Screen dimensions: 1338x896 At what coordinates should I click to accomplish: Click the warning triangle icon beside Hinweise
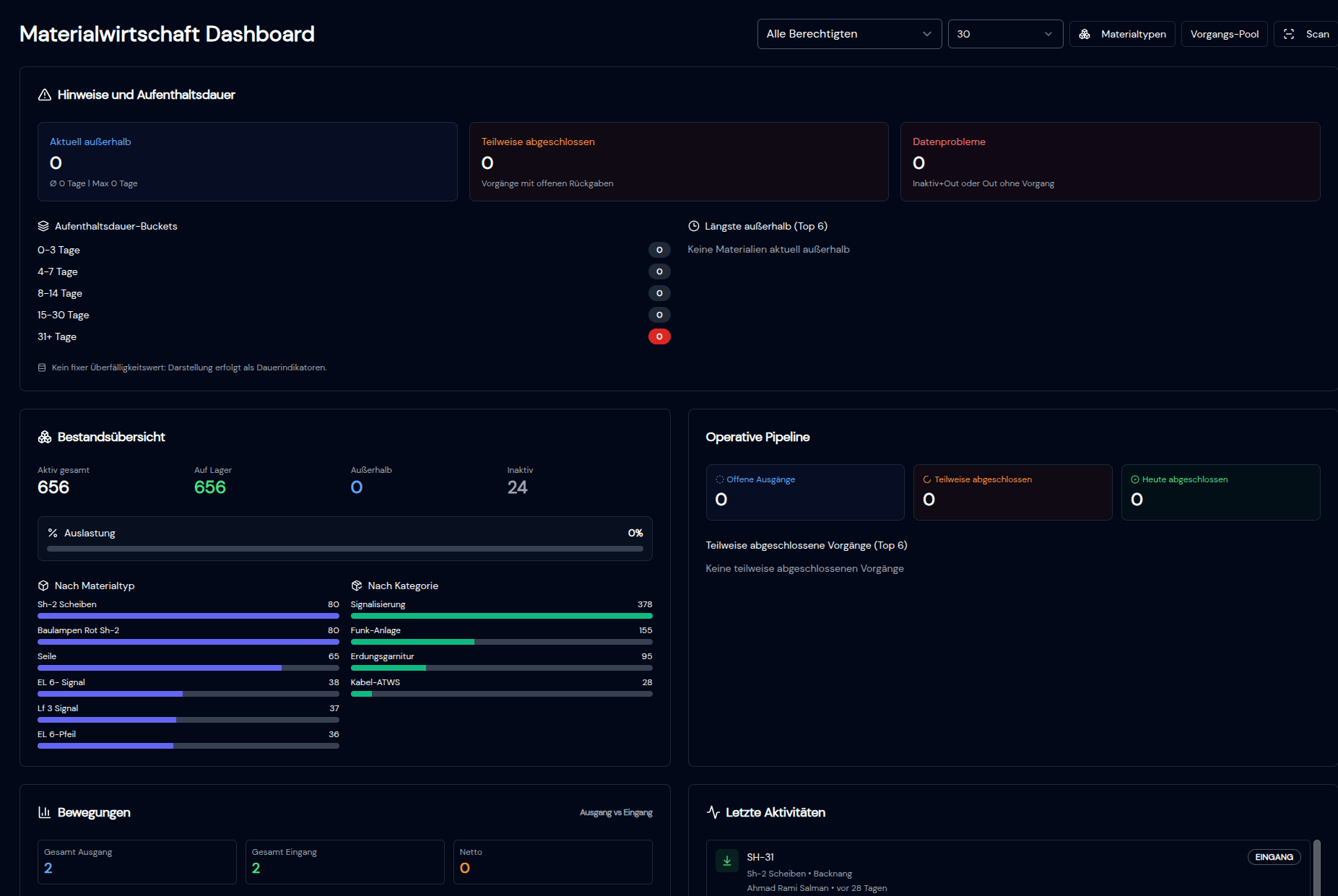(x=45, y=95)
